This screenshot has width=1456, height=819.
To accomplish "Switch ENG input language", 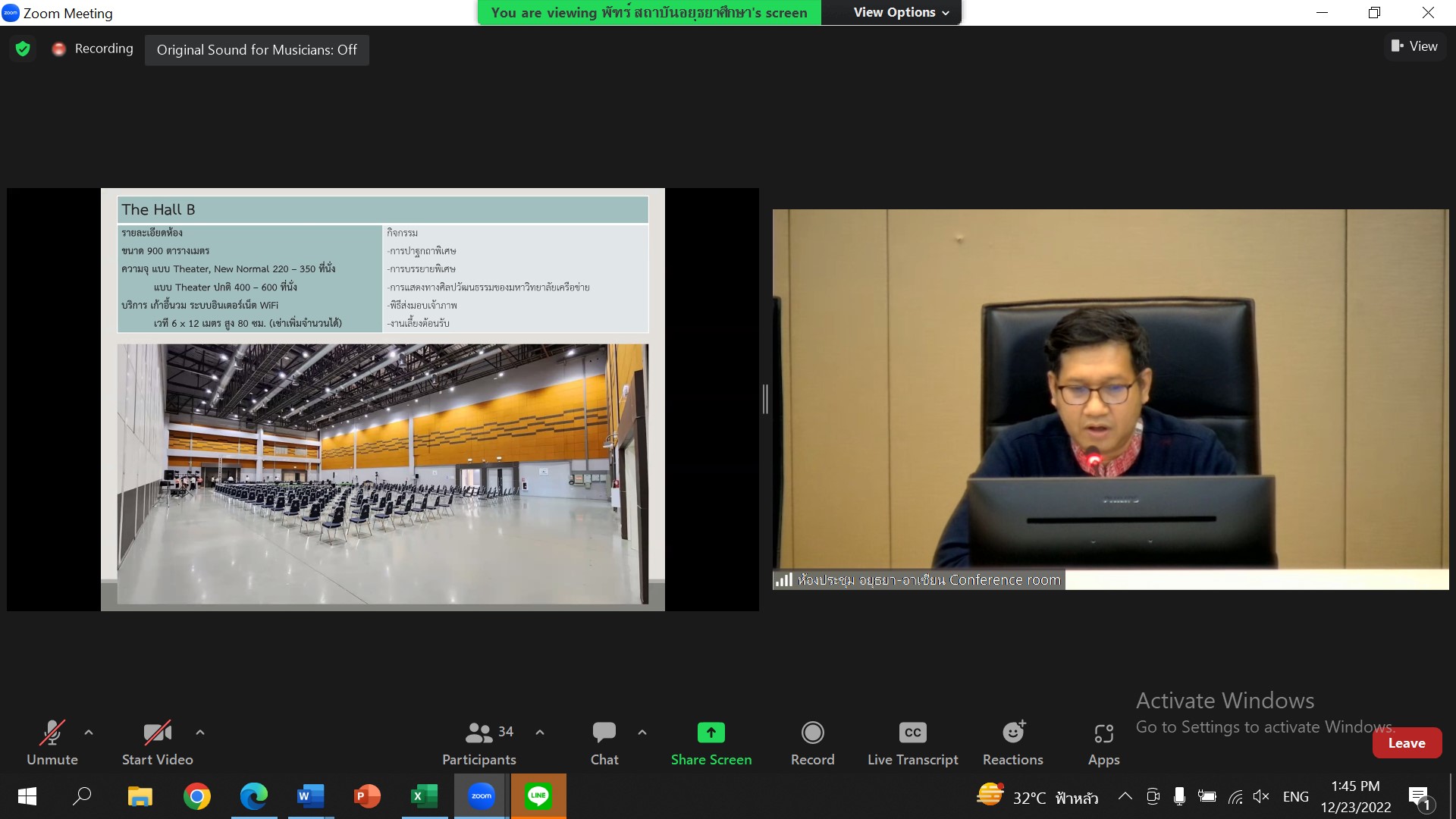I will [x=1295, y=796].
